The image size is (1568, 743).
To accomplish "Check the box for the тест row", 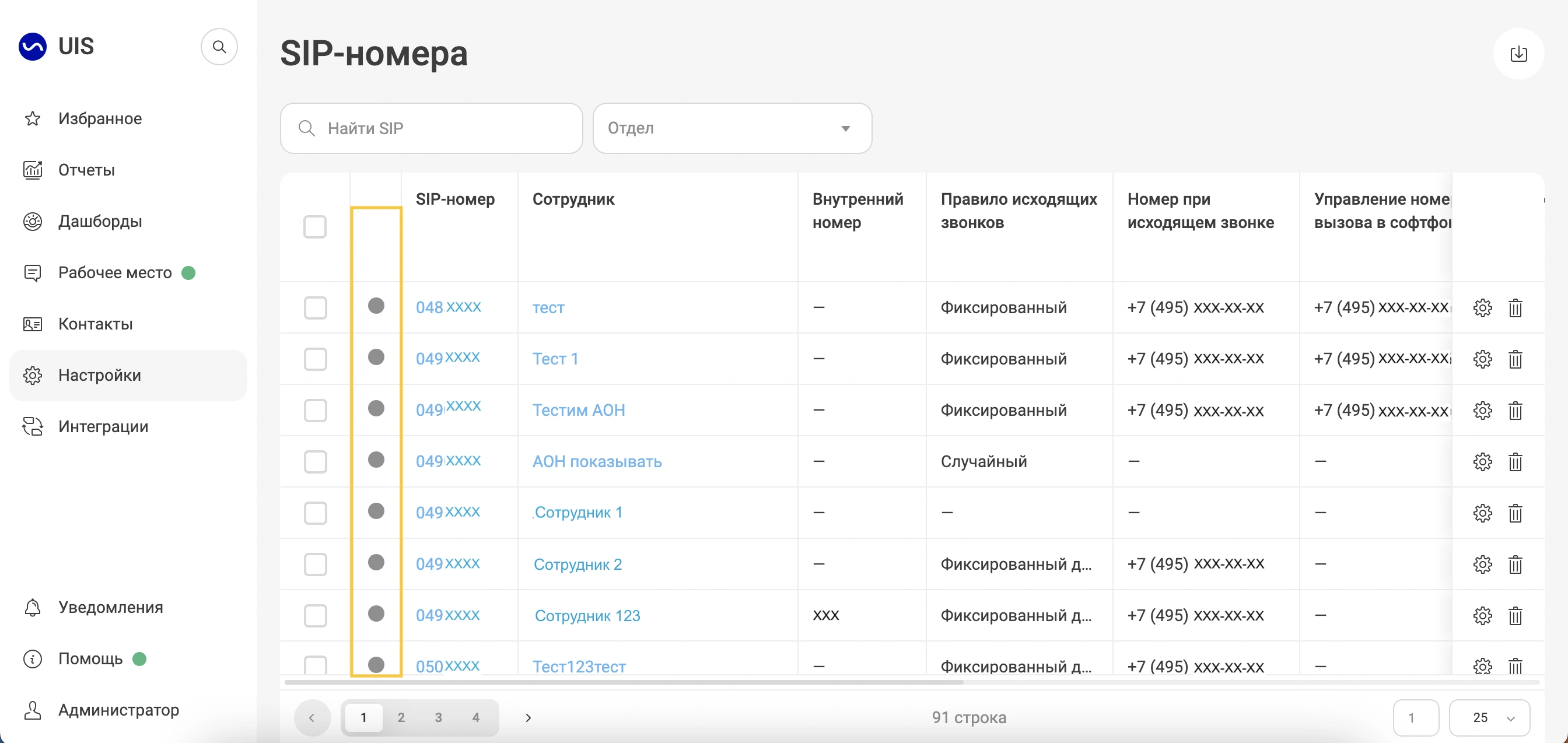I will pyautogui.click(x=314, y=308).
